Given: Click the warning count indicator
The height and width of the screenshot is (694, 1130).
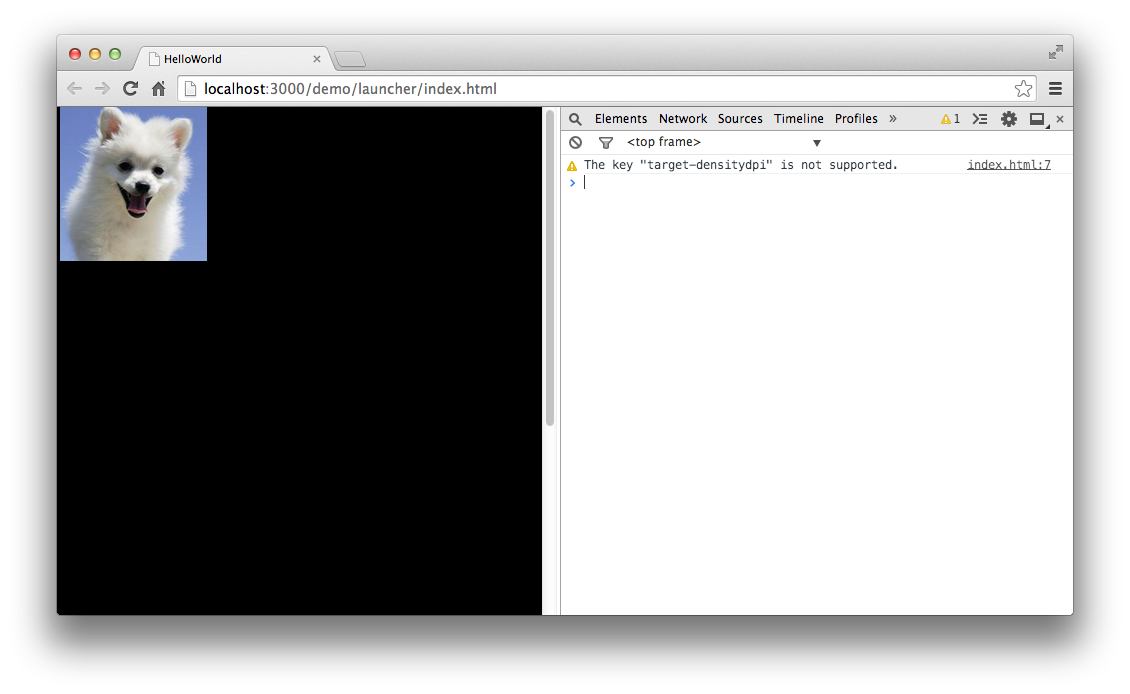Looking at the screenshot, I should click(950, 119).
